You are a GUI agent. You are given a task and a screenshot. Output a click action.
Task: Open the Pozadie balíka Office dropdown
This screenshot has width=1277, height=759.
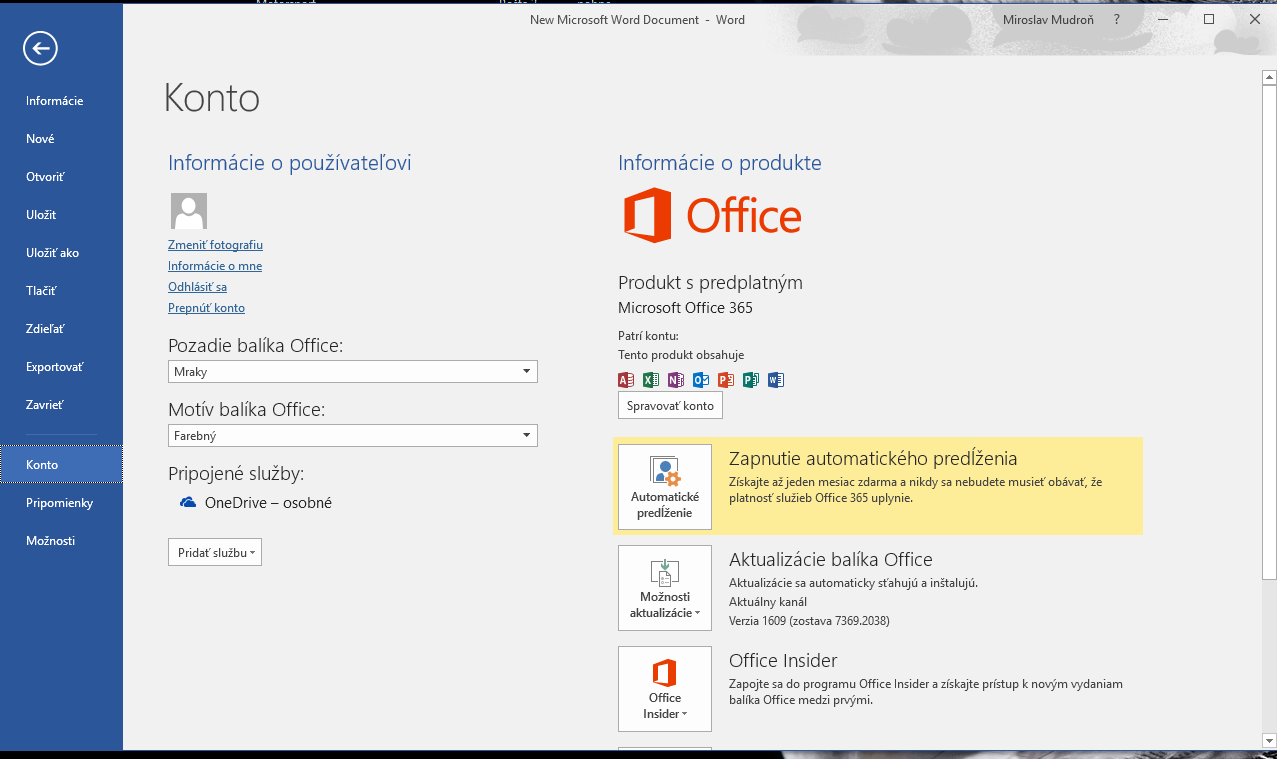pos(353,372)
